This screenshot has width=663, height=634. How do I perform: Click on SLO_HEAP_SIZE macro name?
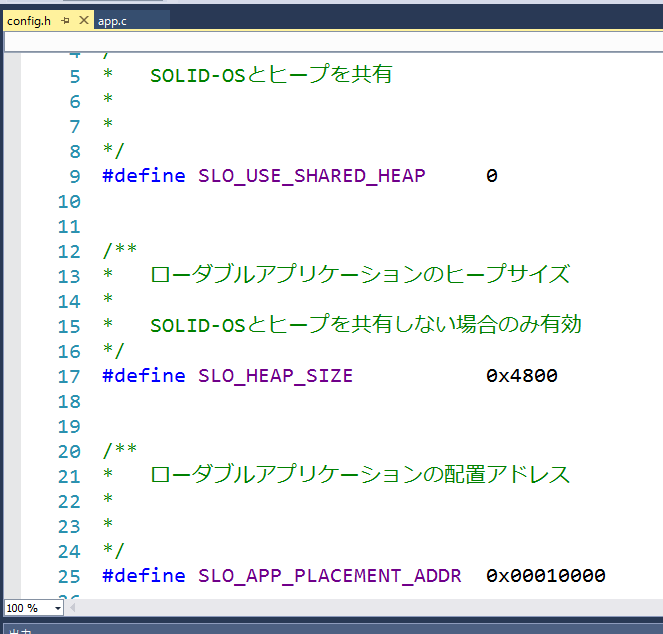tap(275, 376)
